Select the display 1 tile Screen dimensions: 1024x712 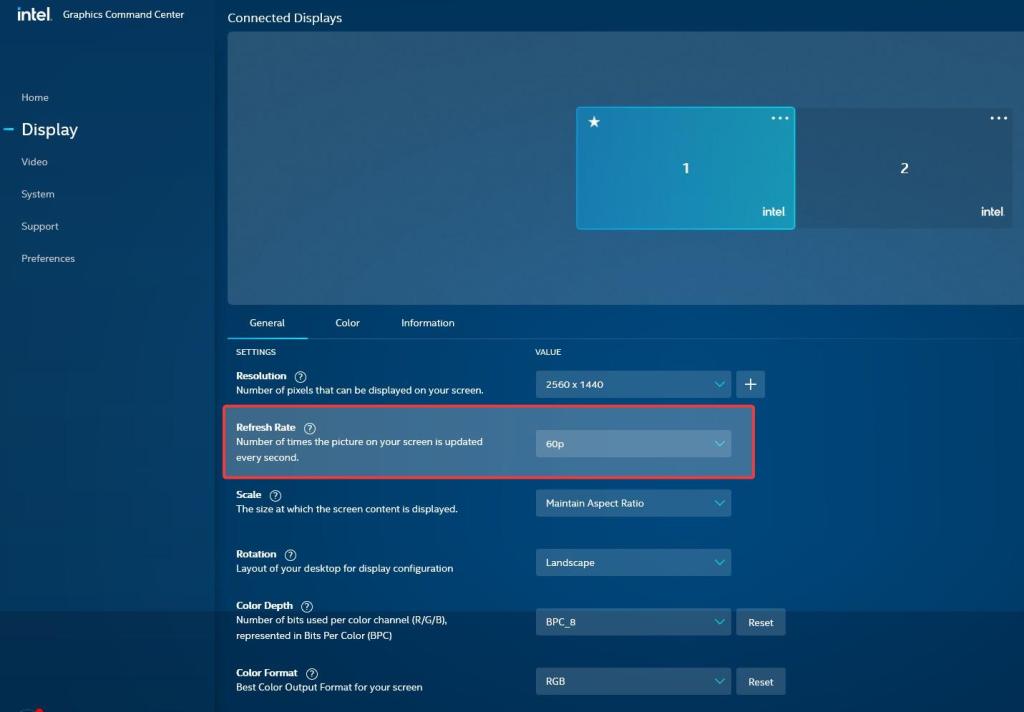click(x=686, y=168)
